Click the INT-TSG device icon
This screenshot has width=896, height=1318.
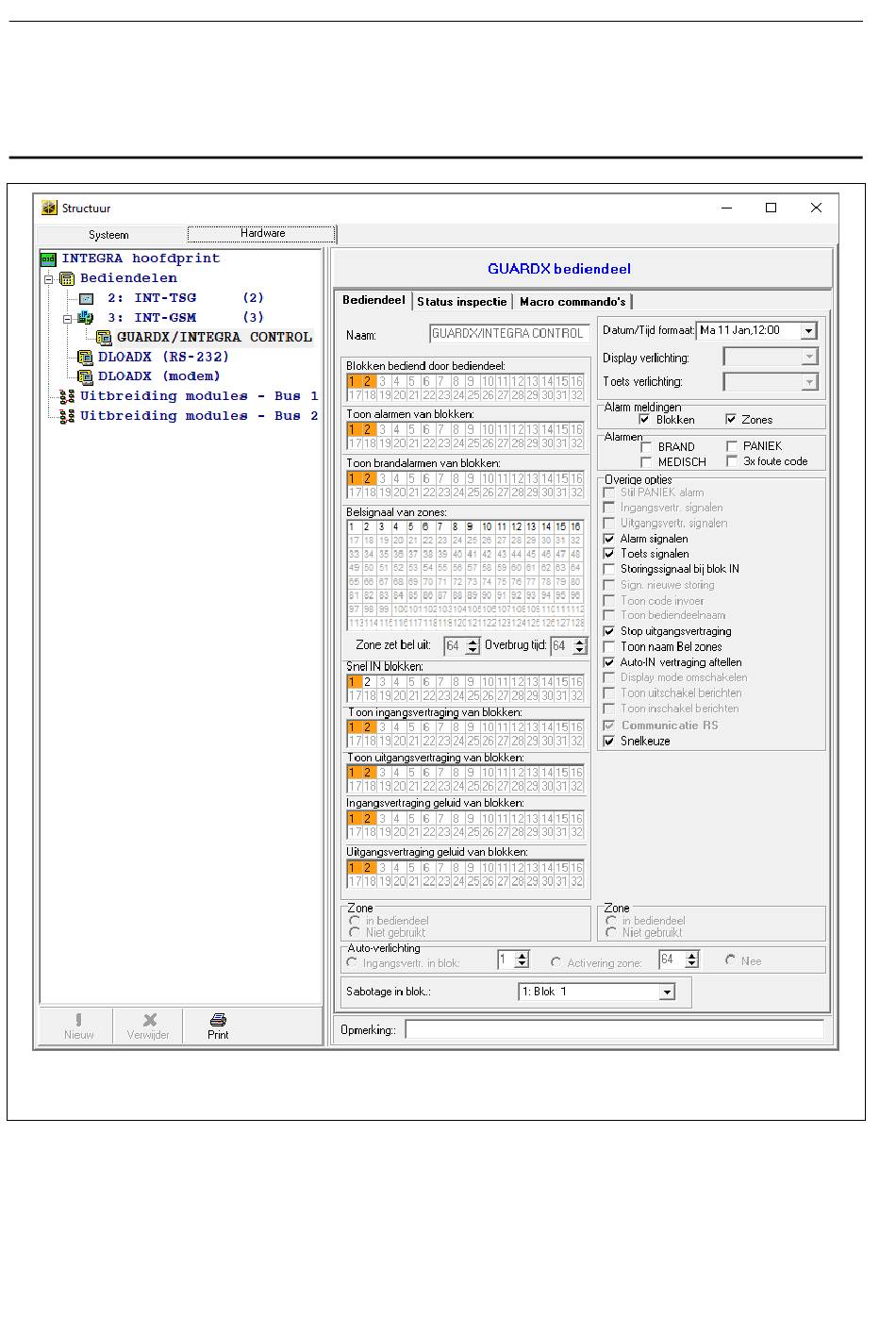86,298
